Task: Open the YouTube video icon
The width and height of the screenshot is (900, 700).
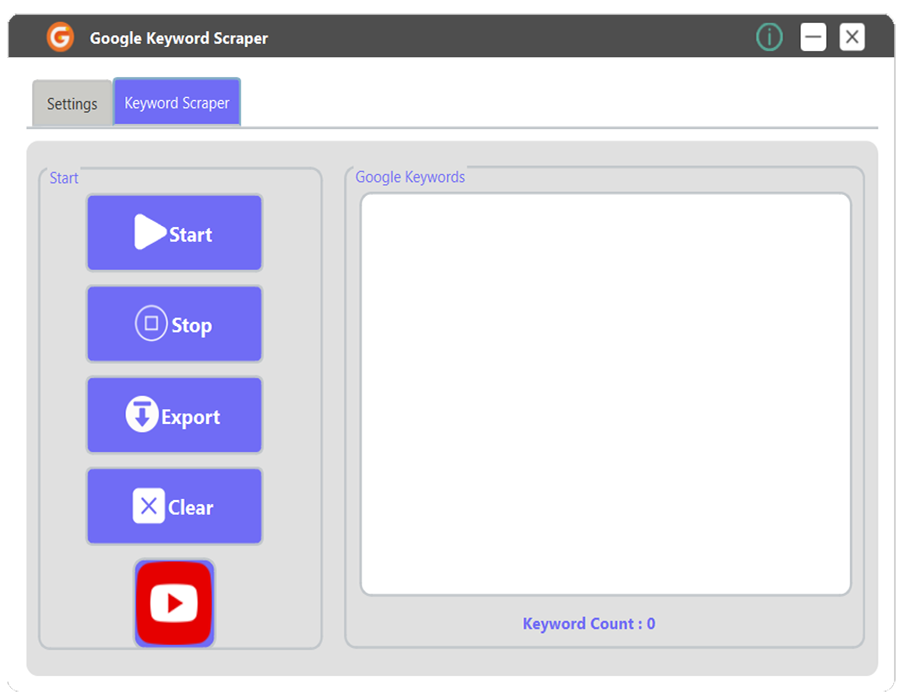Action: tap(174, 603)
